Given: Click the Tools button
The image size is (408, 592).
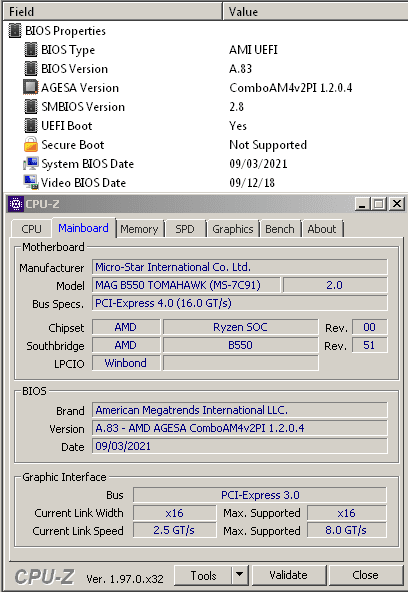Looking at the screenshot, I should pos(203,575).
